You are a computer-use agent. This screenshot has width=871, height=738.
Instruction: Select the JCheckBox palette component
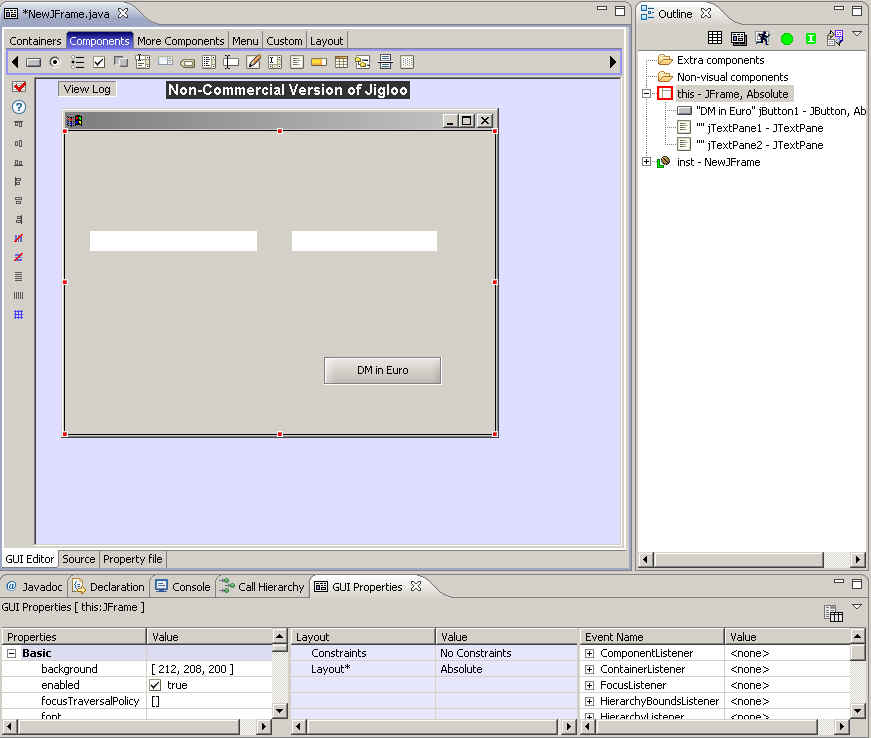tap(99, 62)
